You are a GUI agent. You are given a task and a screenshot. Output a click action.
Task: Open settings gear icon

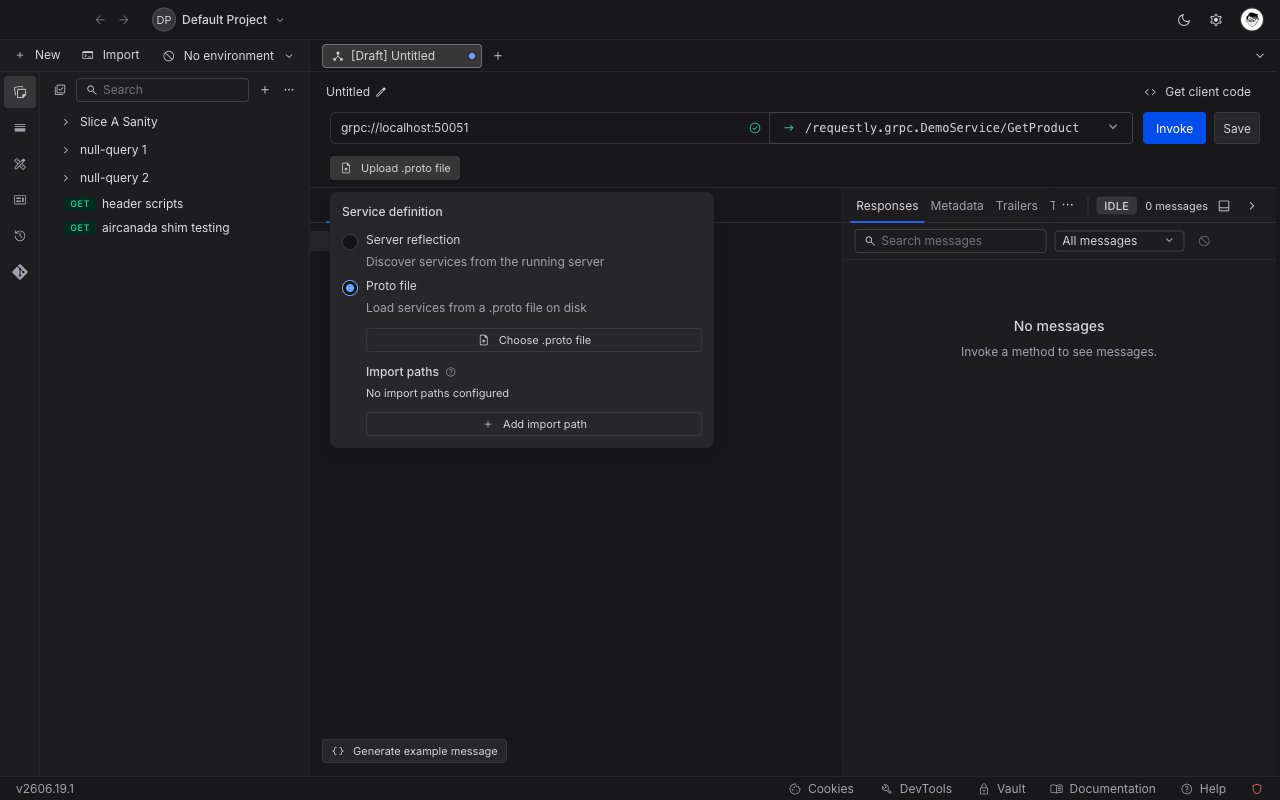1216,20
